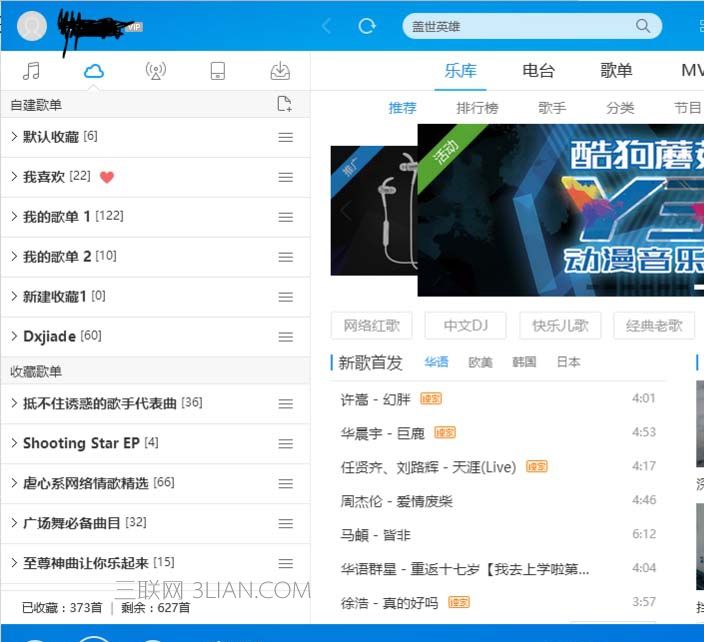Open the menu icon for 抵不住诱惑的歌手代表曲
This screenshot has width=704, height=642.
(286, 404)
